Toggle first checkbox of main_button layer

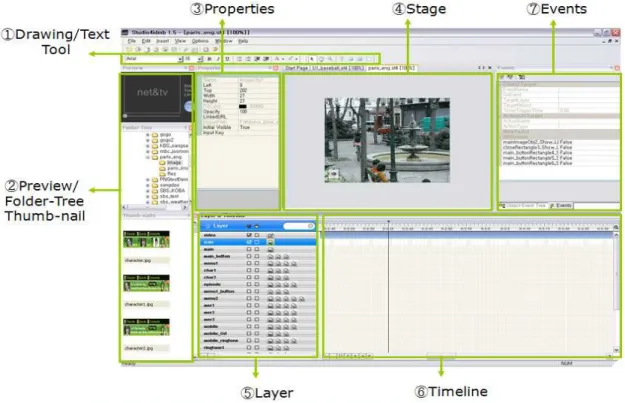pos(249,257)
